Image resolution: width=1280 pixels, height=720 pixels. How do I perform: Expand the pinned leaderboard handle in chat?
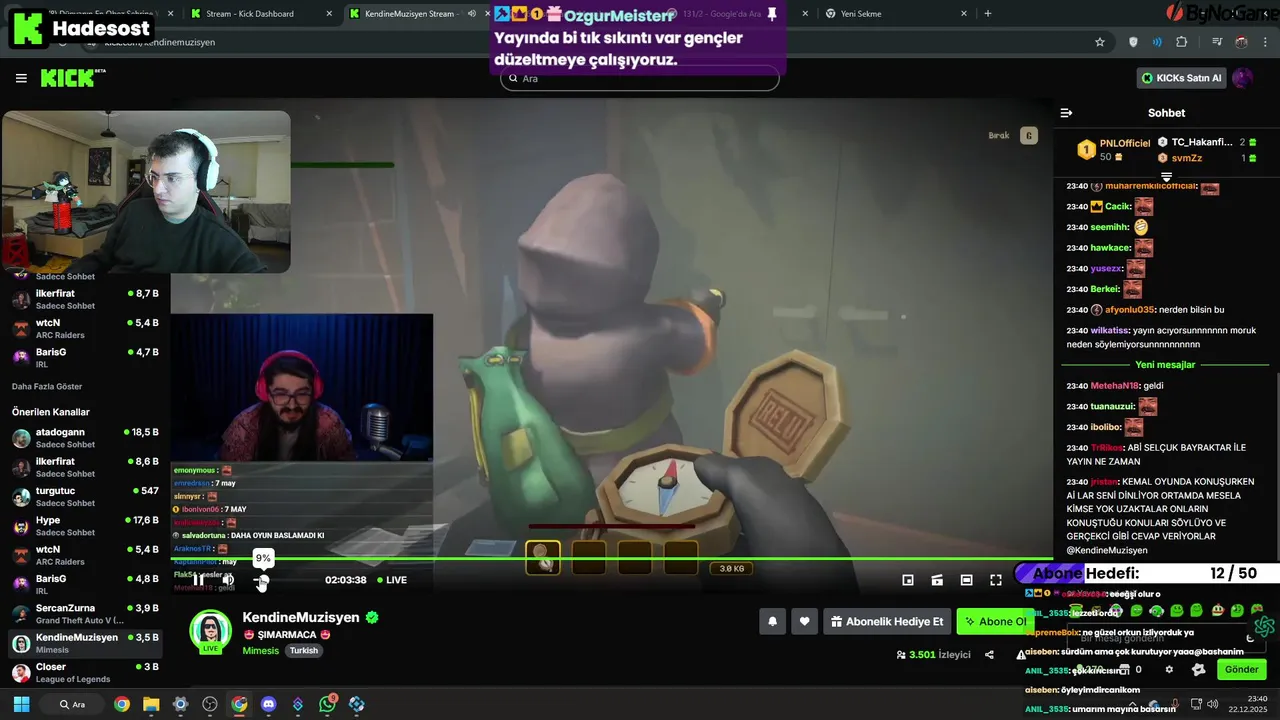[1166, 177]
